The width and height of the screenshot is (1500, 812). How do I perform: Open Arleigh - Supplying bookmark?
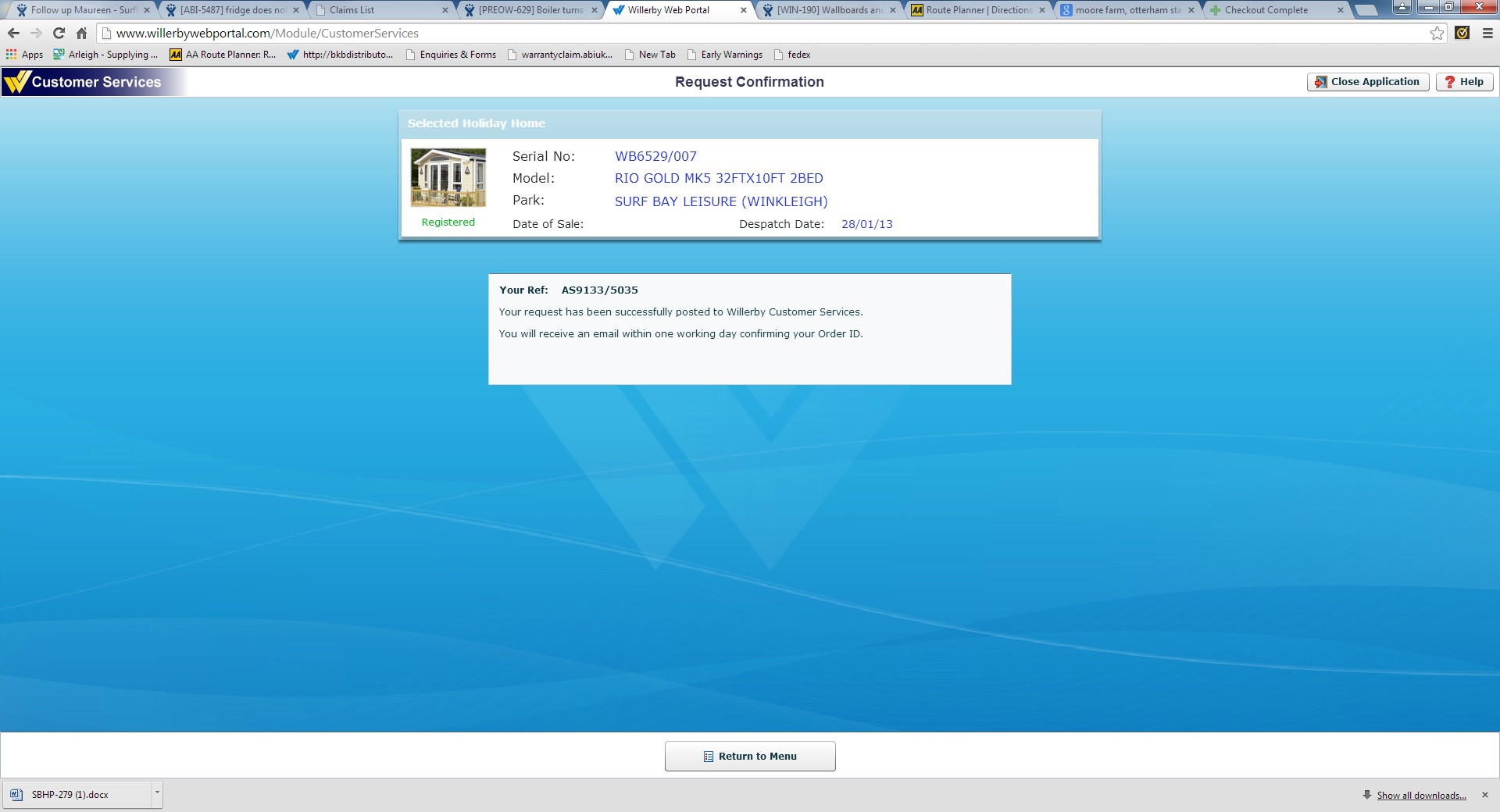[x=105, y=55]
